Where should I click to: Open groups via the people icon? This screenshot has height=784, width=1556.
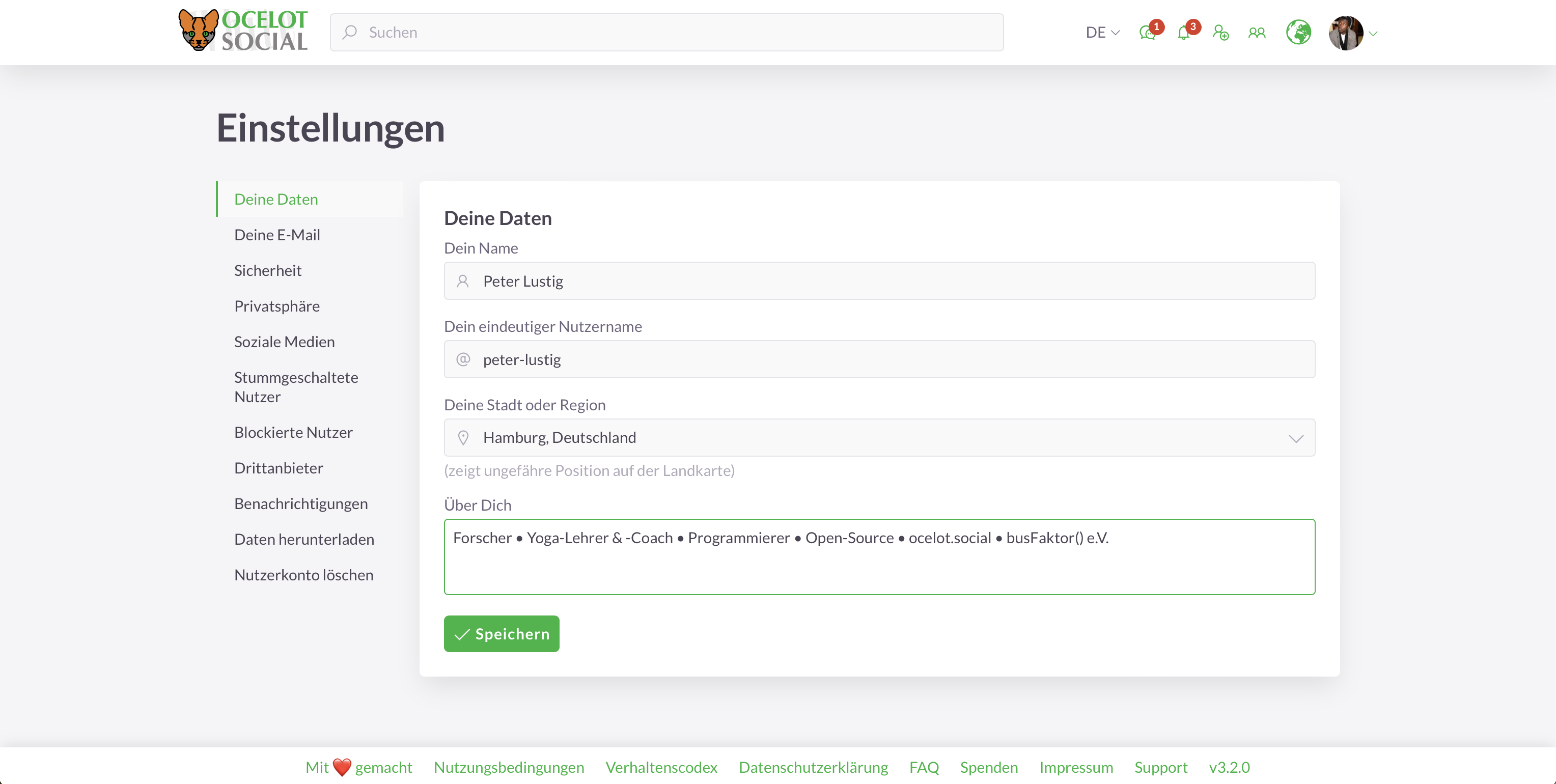tap(1257, 33)
